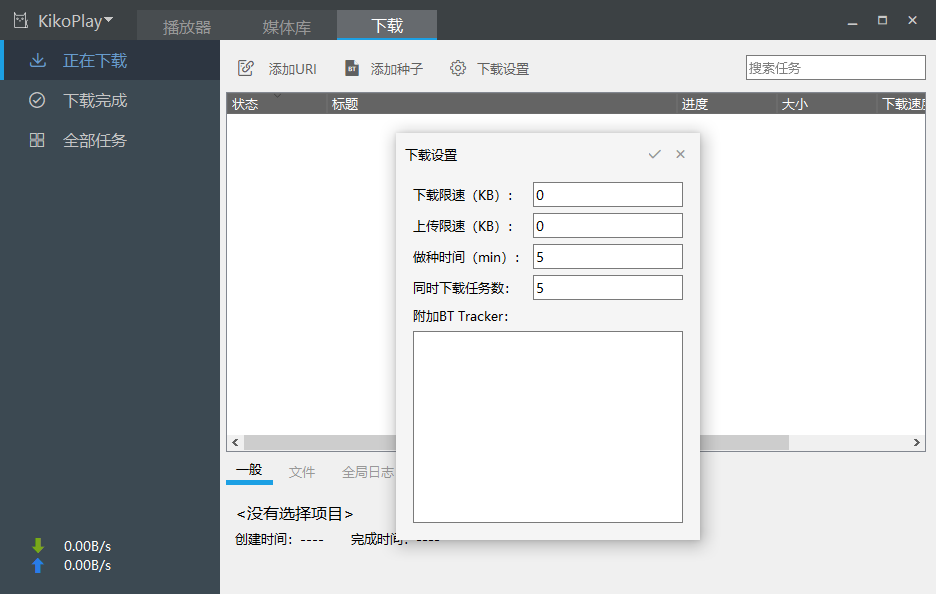
Task: Click the <没有选择项目> text
Action: click(295, 513)
